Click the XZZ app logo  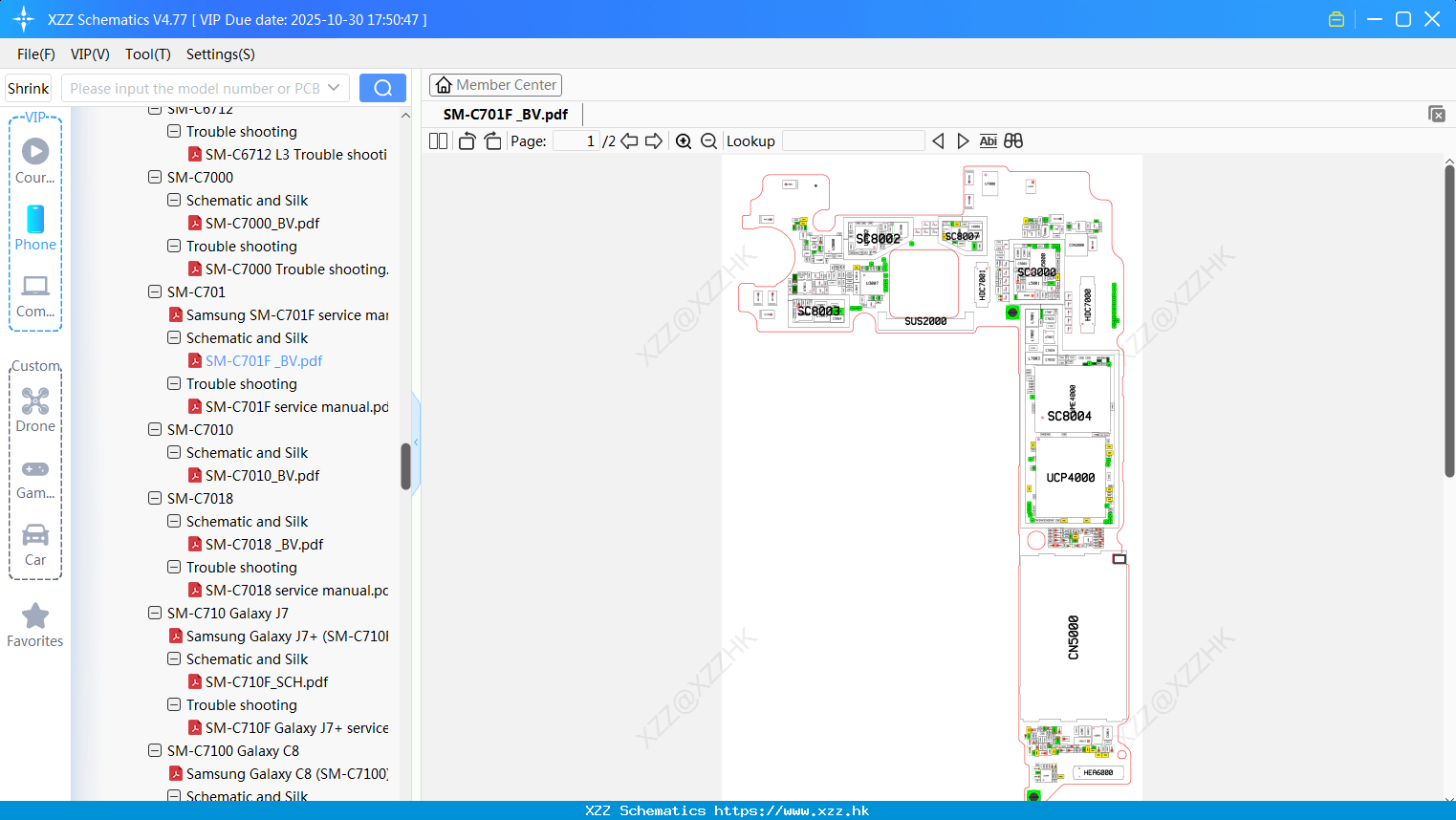(x=23, y=19)
